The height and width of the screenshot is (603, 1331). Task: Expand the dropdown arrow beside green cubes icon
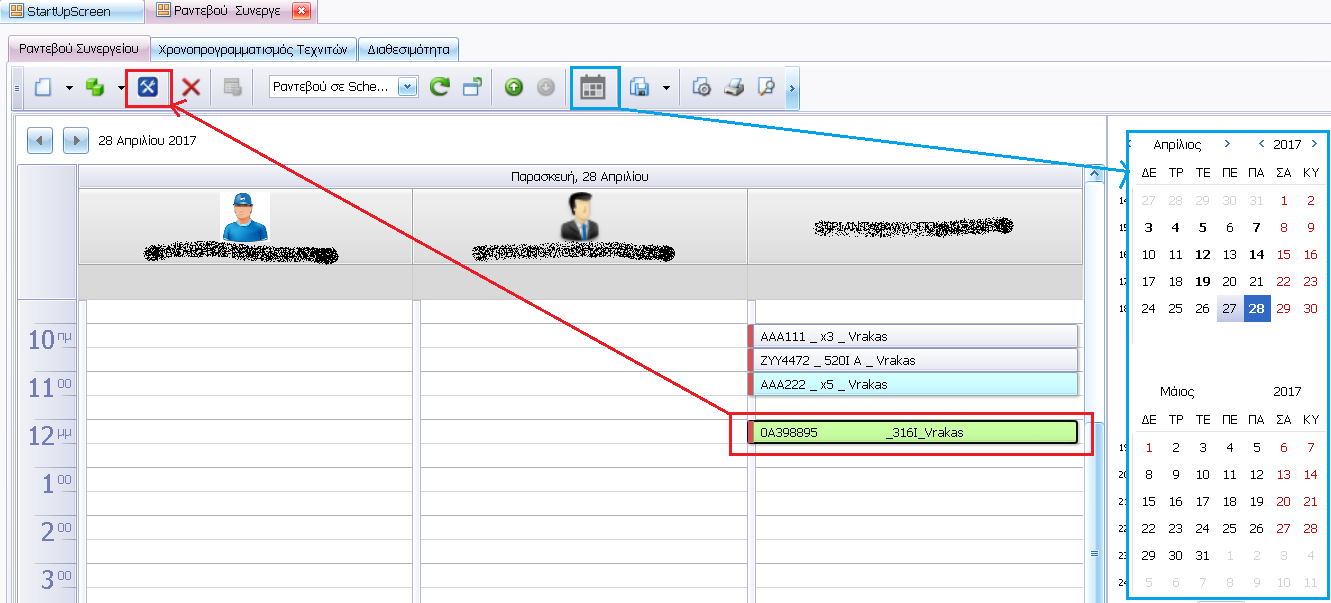[x=122, y=88]
